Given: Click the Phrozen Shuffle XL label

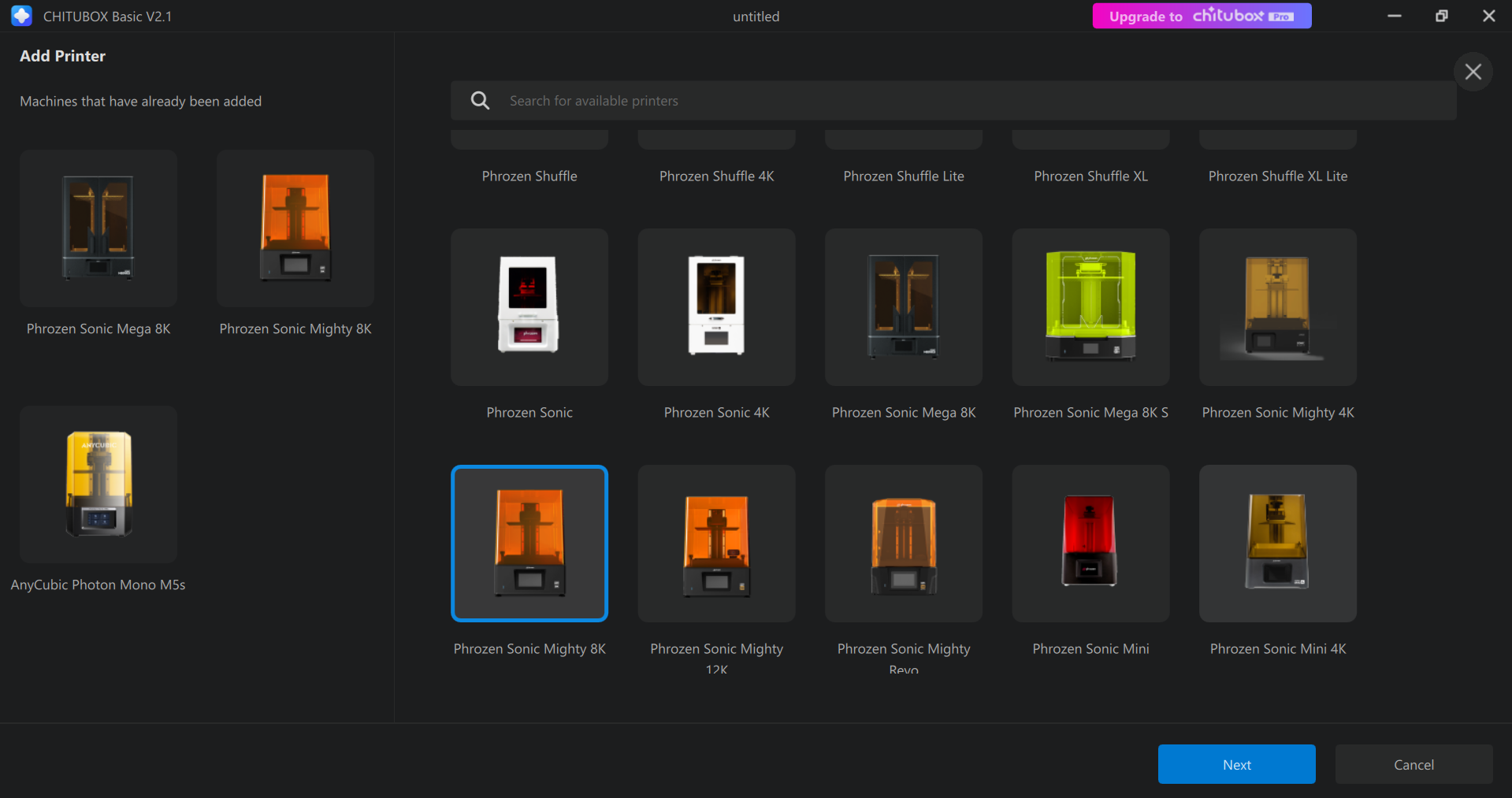Looking at the screenshot, I should pos(1090,176).
